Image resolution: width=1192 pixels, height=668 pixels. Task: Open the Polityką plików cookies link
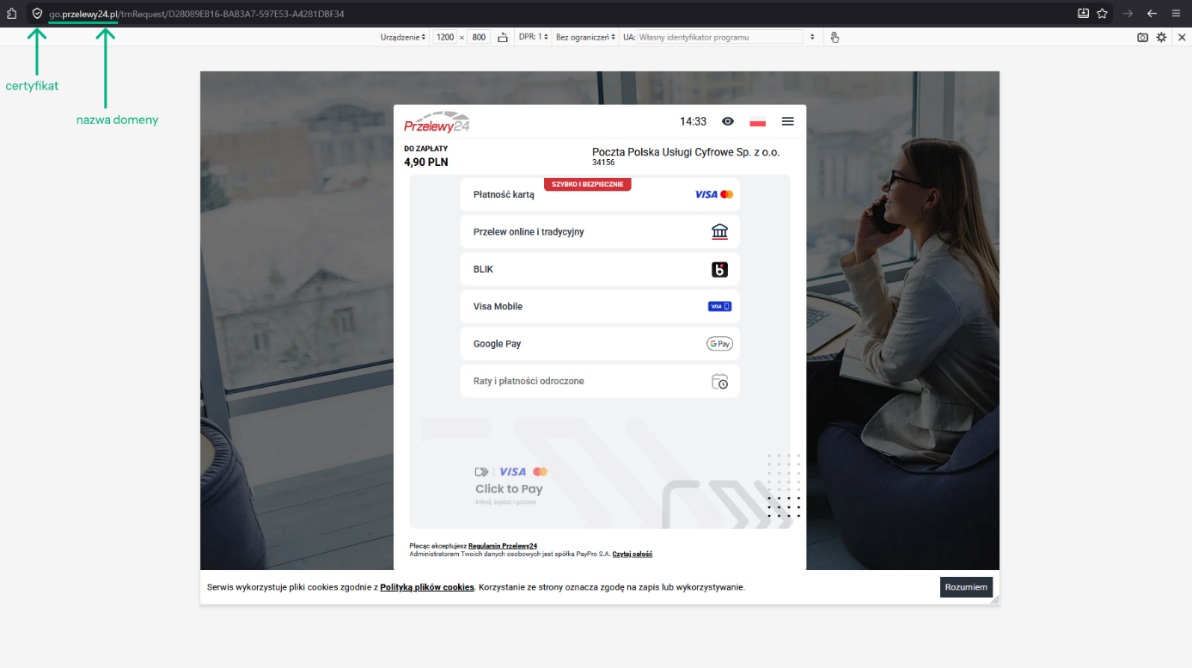[426, 587]
